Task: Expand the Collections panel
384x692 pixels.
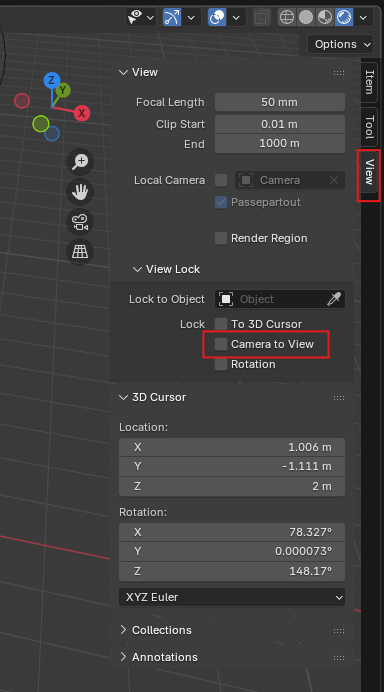Action: coord(123,630)
